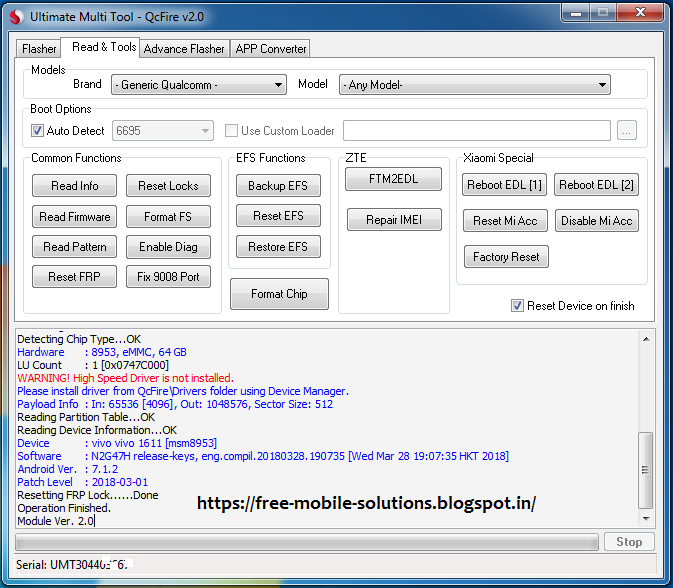Open the 6695 chip dropdown

(163, 130)
